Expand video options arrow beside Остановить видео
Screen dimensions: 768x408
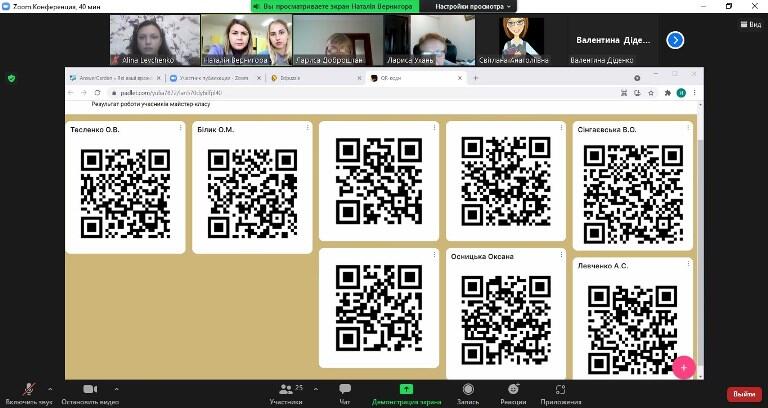(117, 389)
